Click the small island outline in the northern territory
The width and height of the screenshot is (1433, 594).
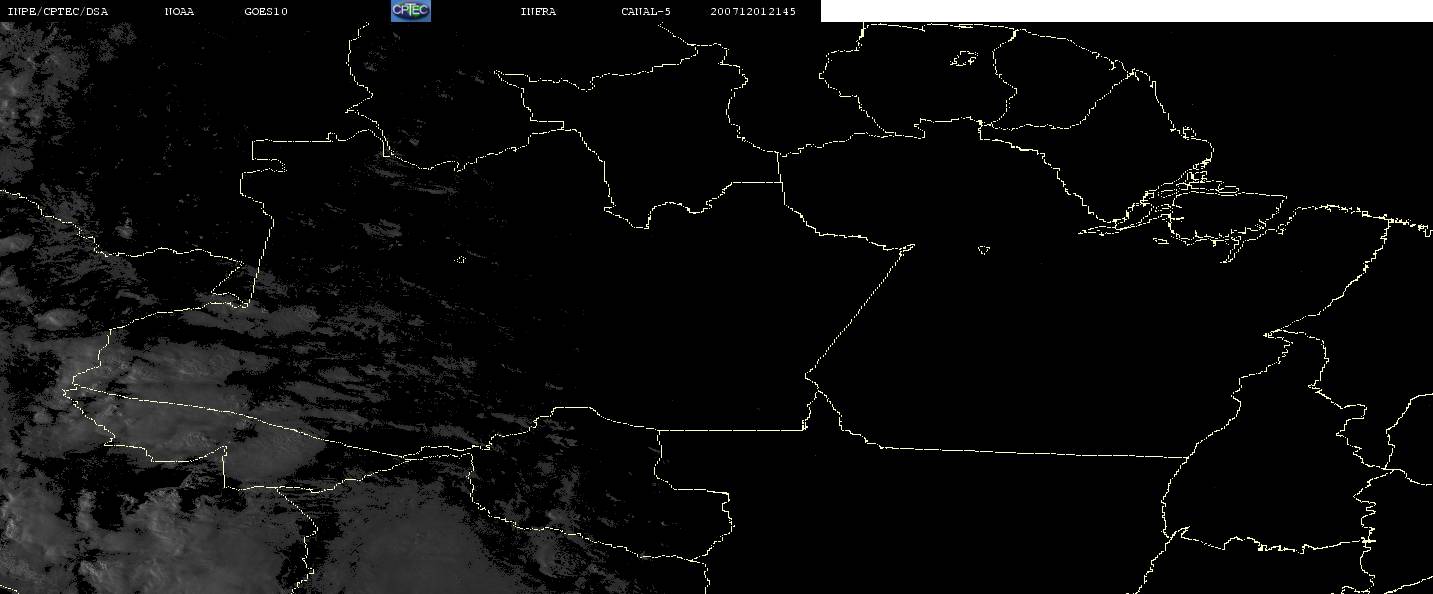963,60
